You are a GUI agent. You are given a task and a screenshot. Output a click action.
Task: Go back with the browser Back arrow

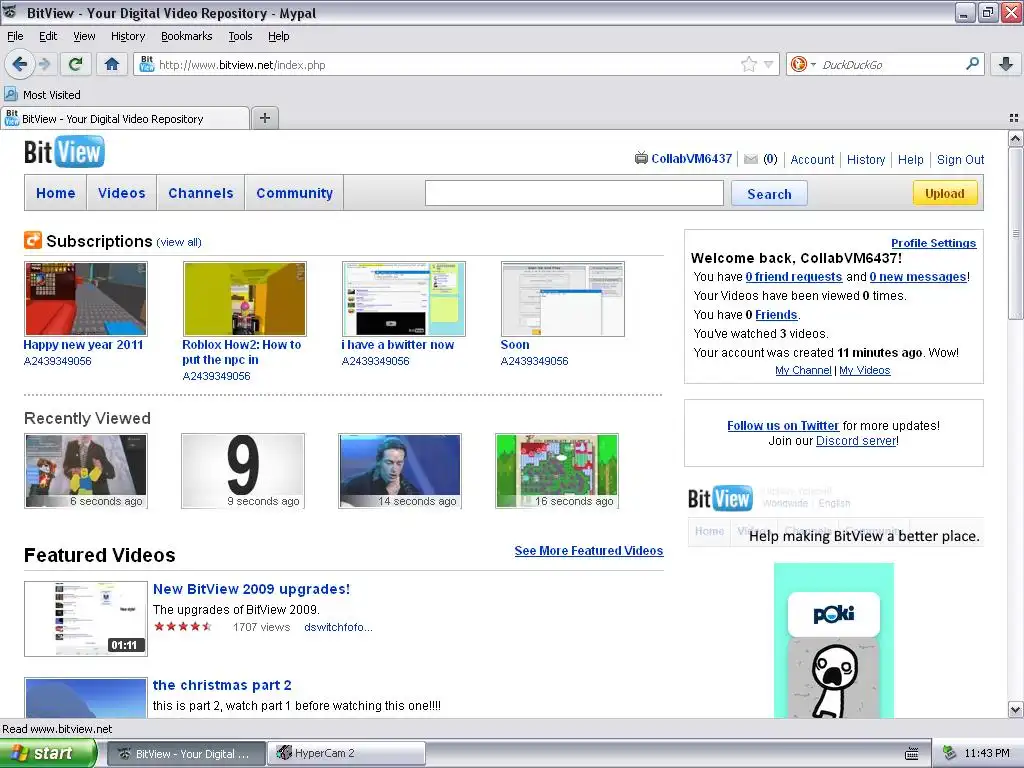point(20,64)
